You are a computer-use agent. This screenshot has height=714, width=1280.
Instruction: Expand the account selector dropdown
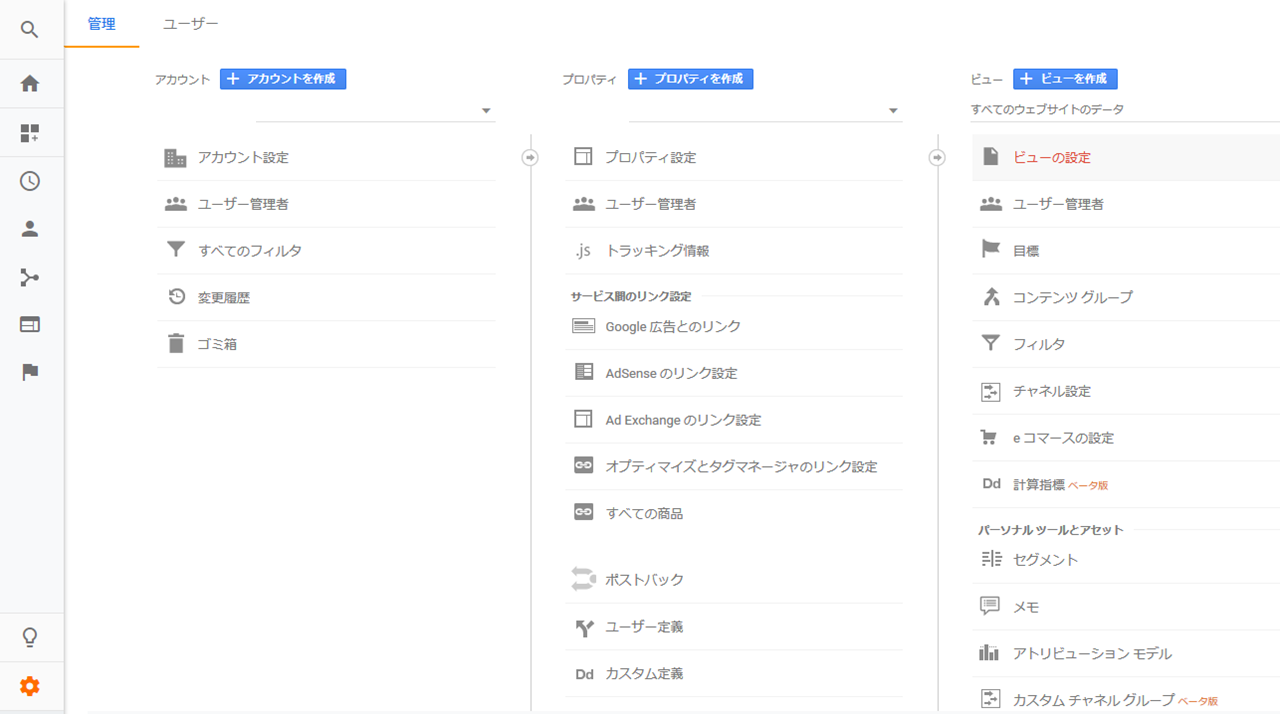pyautogui.click(x=486, y=111)
